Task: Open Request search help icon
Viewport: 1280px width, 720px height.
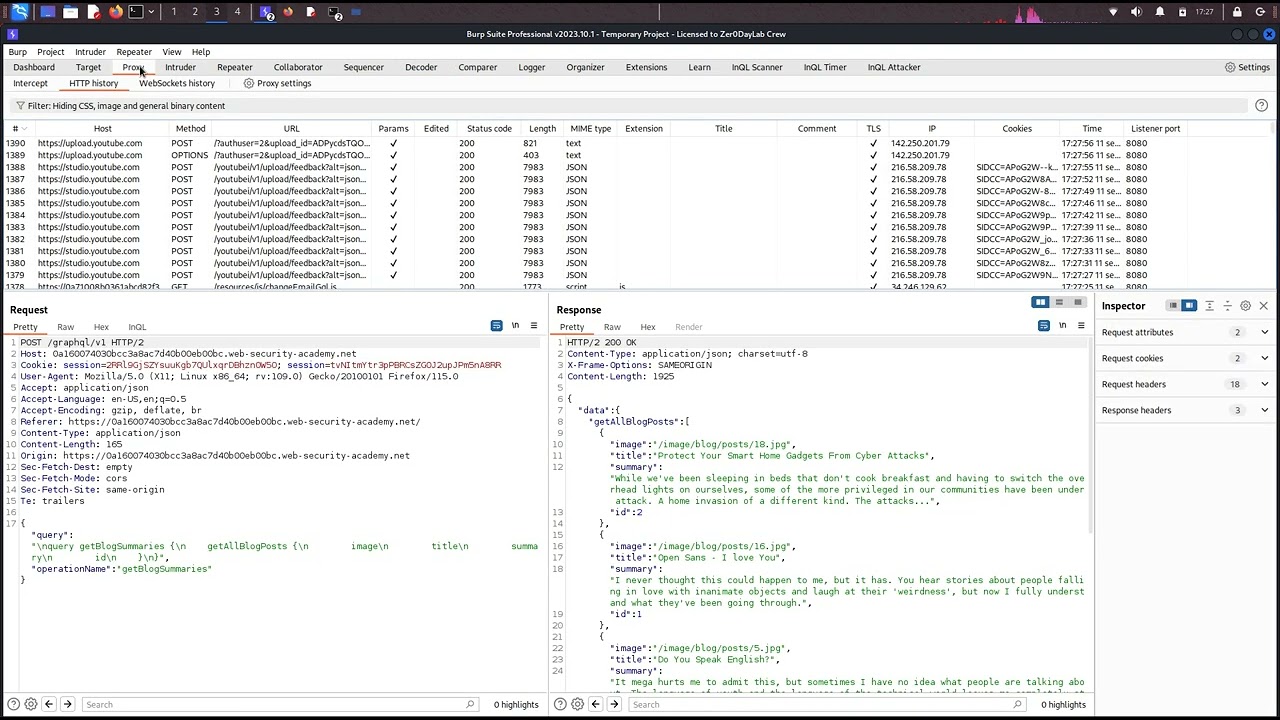Action: 13,704
